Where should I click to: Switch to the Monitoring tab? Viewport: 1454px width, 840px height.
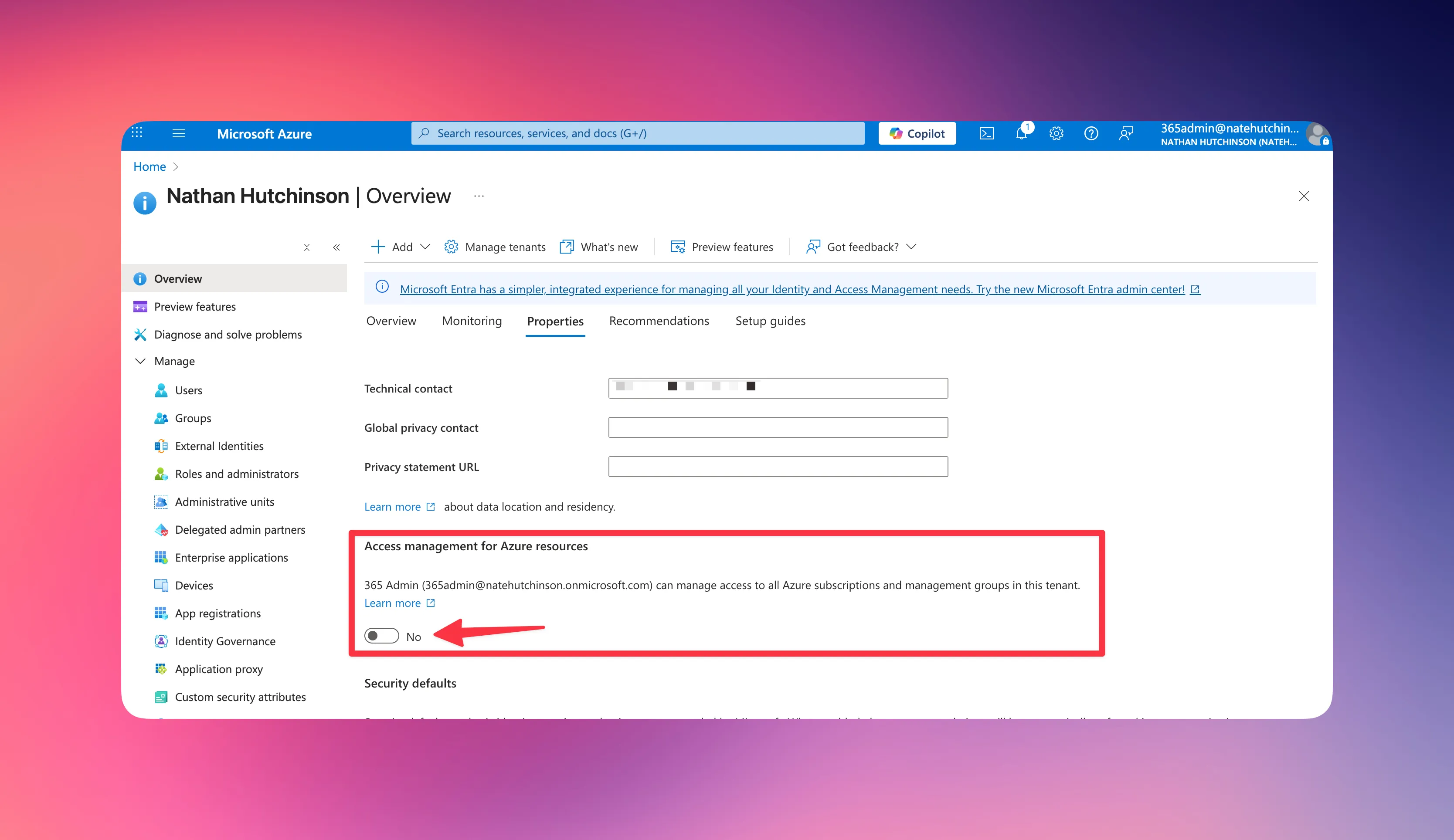pos(472,321)
